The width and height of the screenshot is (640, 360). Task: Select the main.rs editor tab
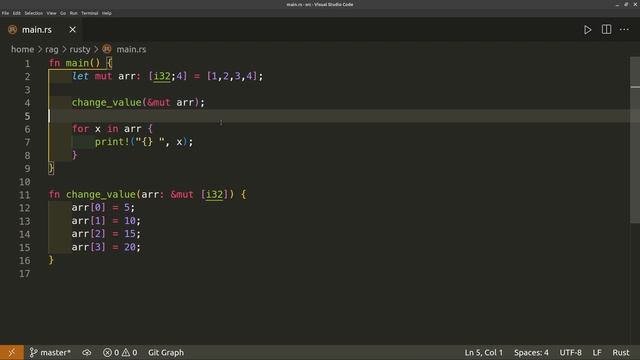tap(42, 30)
